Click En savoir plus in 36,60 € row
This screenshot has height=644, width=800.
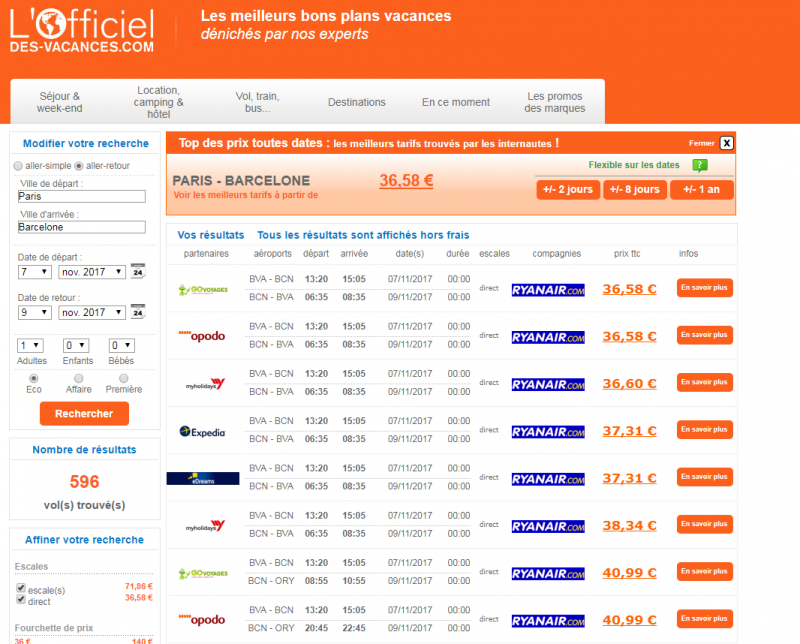[x=705, y=382]
